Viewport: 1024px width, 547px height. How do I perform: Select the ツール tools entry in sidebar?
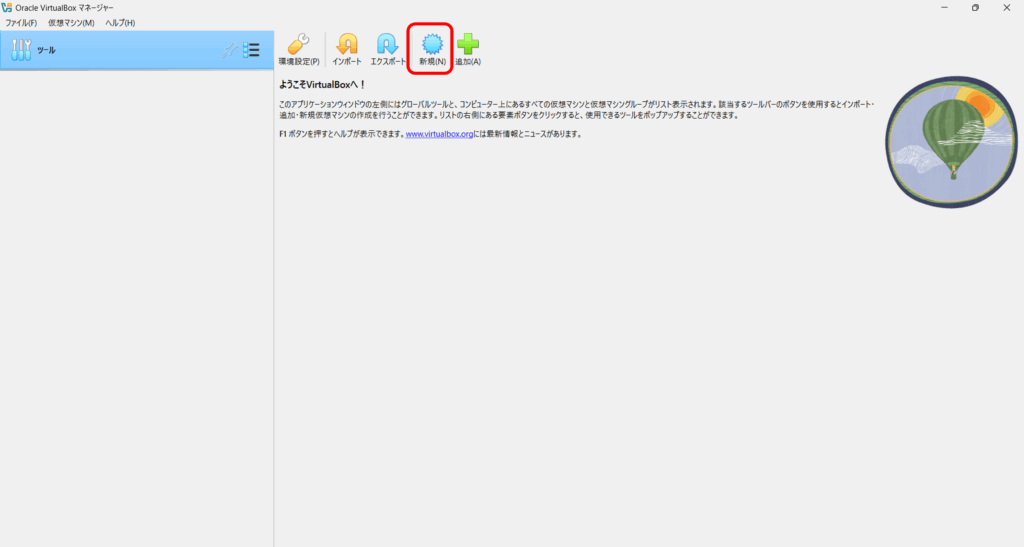click(136, 50)
